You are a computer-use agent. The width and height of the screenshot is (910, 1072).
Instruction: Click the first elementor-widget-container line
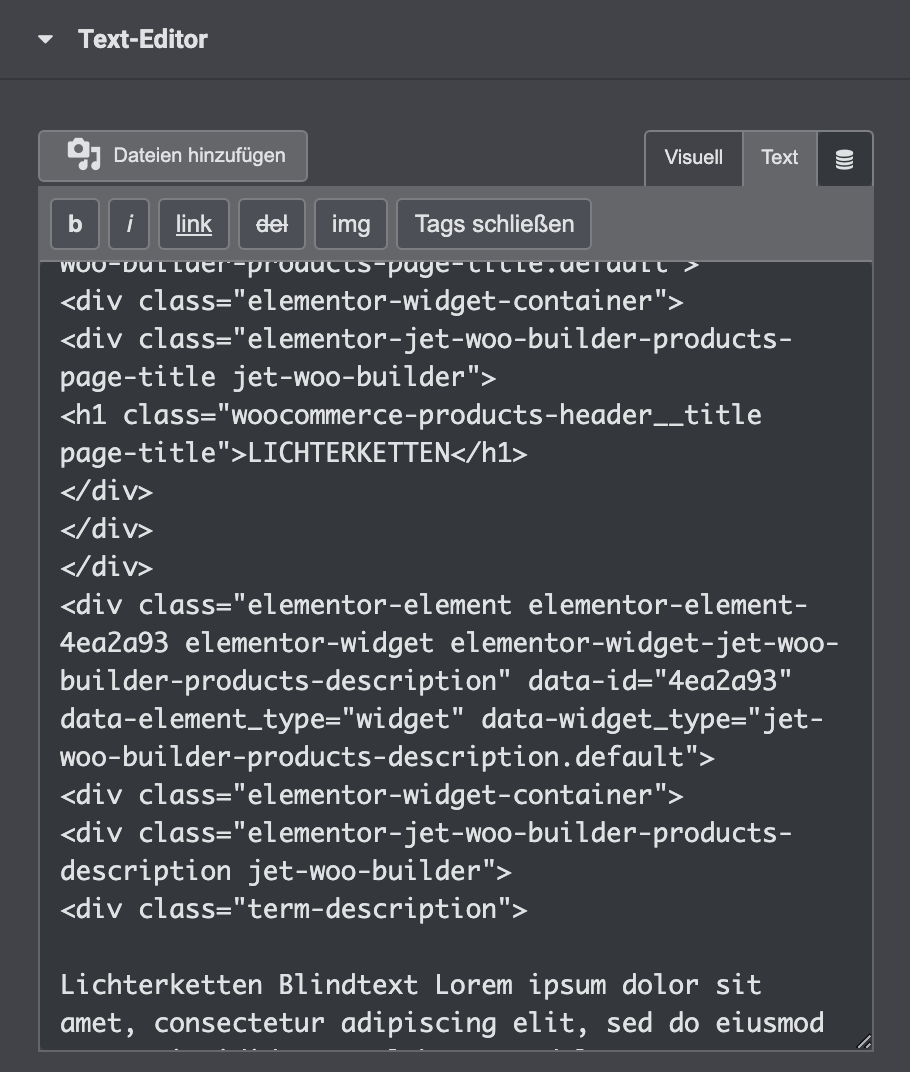point(372,302)
